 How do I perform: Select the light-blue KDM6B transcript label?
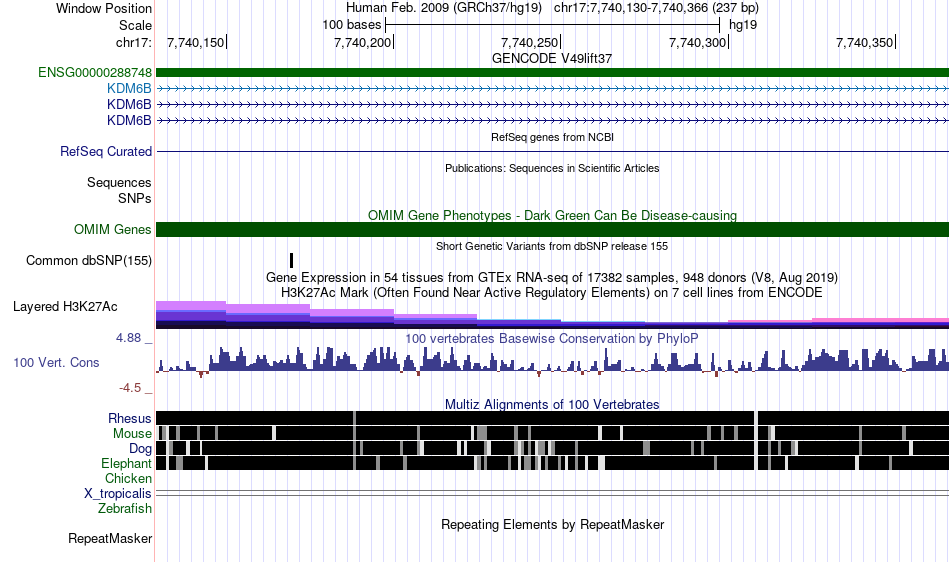(129, 88)
